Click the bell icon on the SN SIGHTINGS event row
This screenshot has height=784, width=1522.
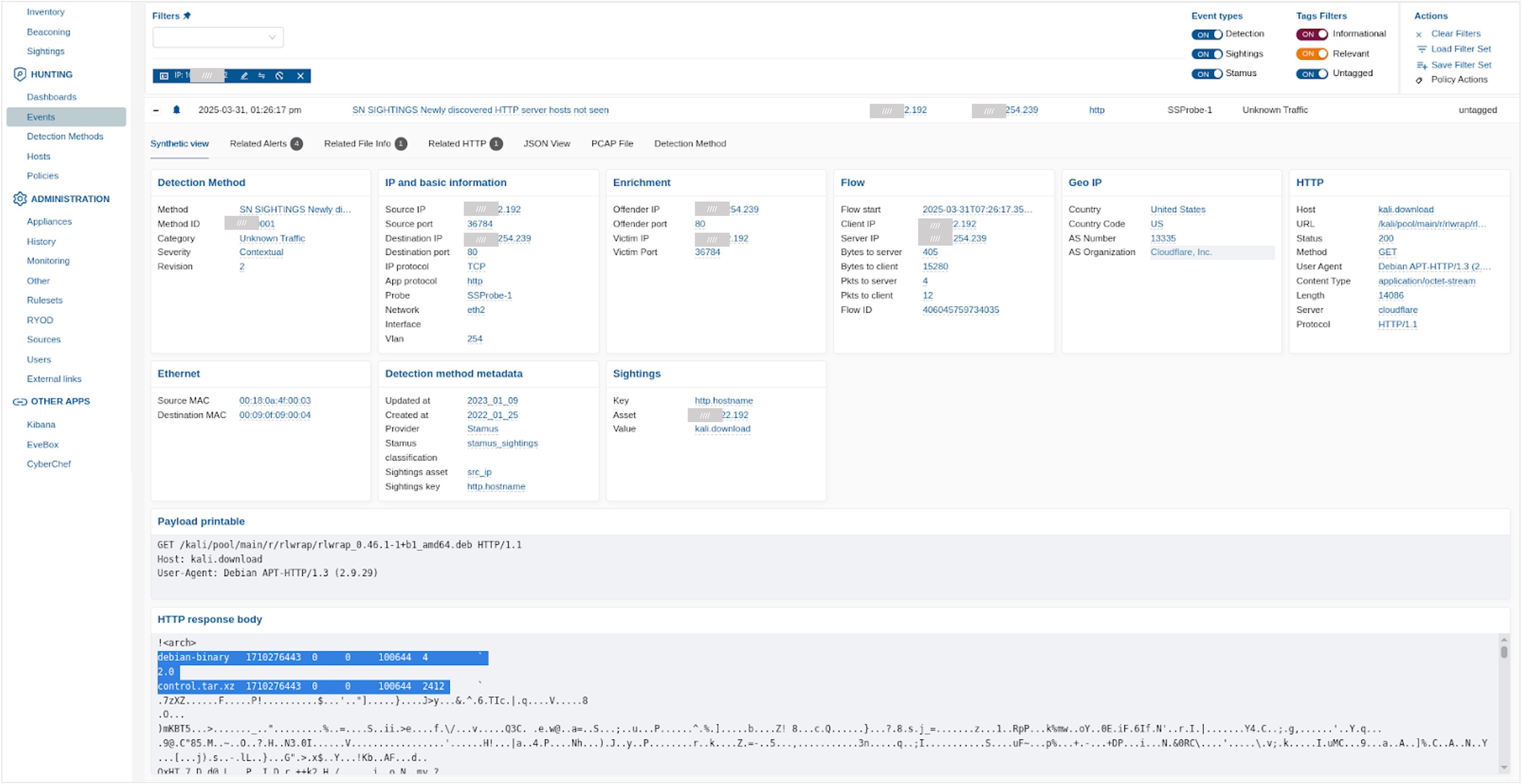[x=177, y=110]
